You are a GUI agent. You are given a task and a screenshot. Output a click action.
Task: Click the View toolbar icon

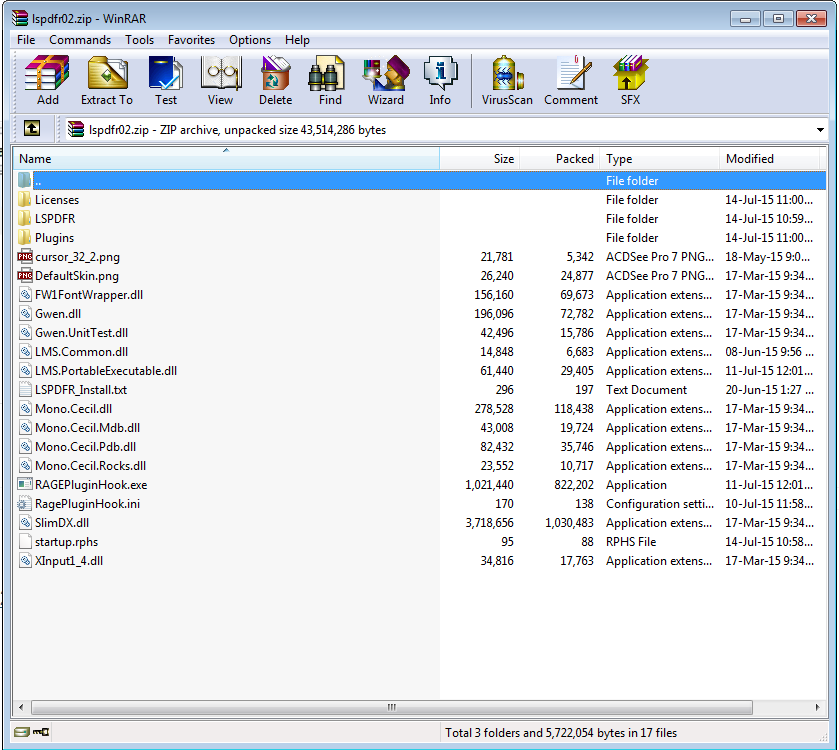[220, 80]
